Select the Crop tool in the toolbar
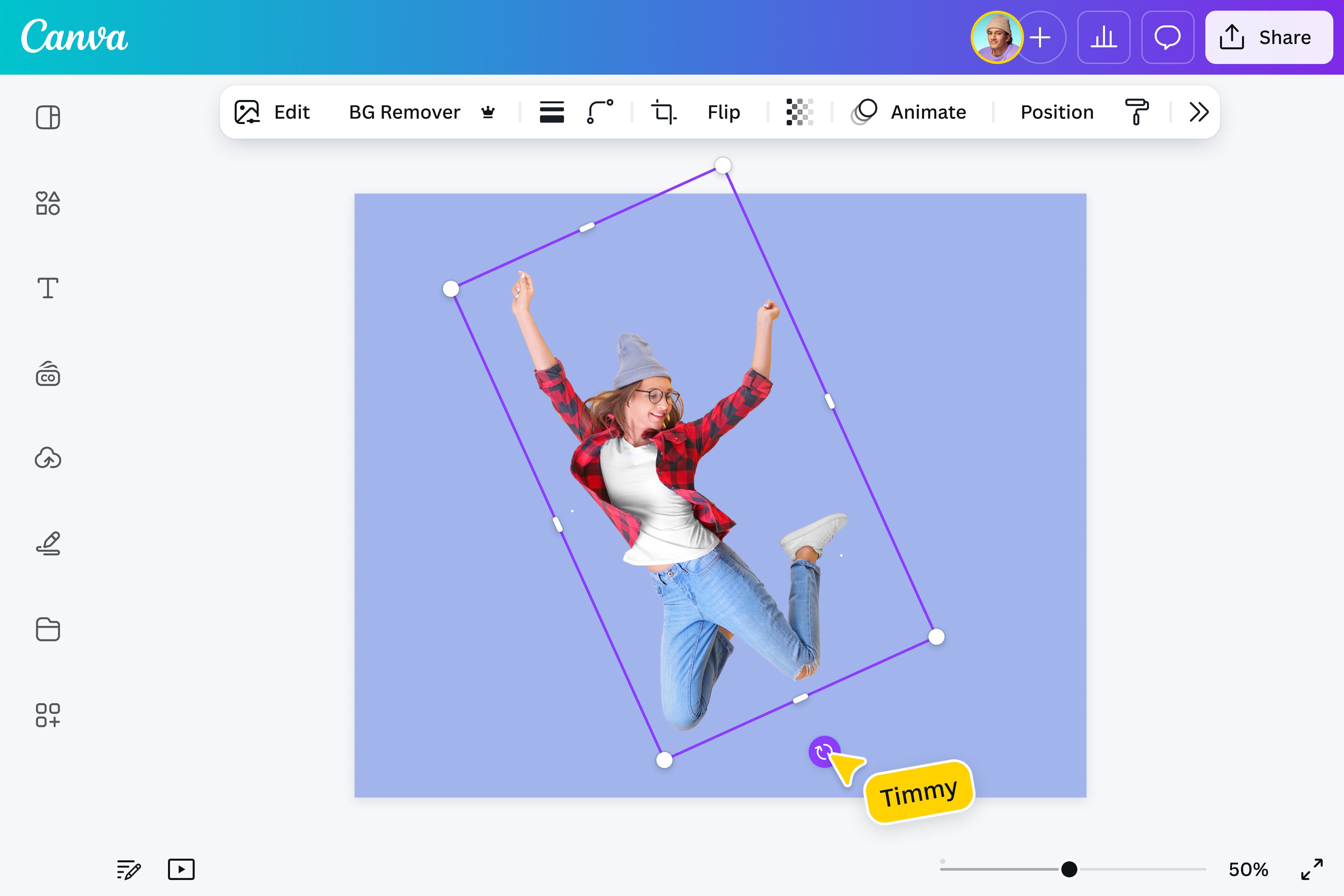 [663, 112]
